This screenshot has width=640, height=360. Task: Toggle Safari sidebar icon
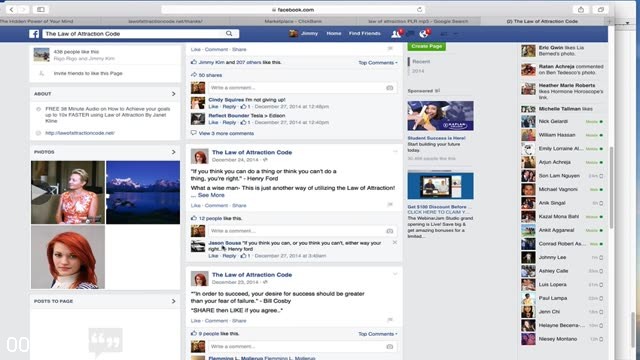point(41,9)
